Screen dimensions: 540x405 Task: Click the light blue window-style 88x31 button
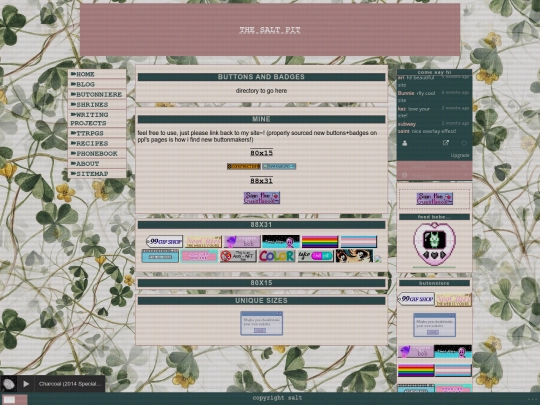pyautogui.click(x=160, y=256)
